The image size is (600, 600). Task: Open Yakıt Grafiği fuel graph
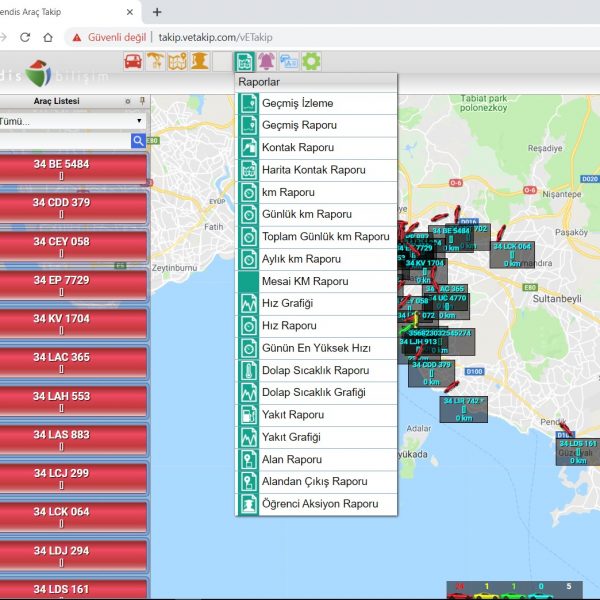tap(317, 437)
